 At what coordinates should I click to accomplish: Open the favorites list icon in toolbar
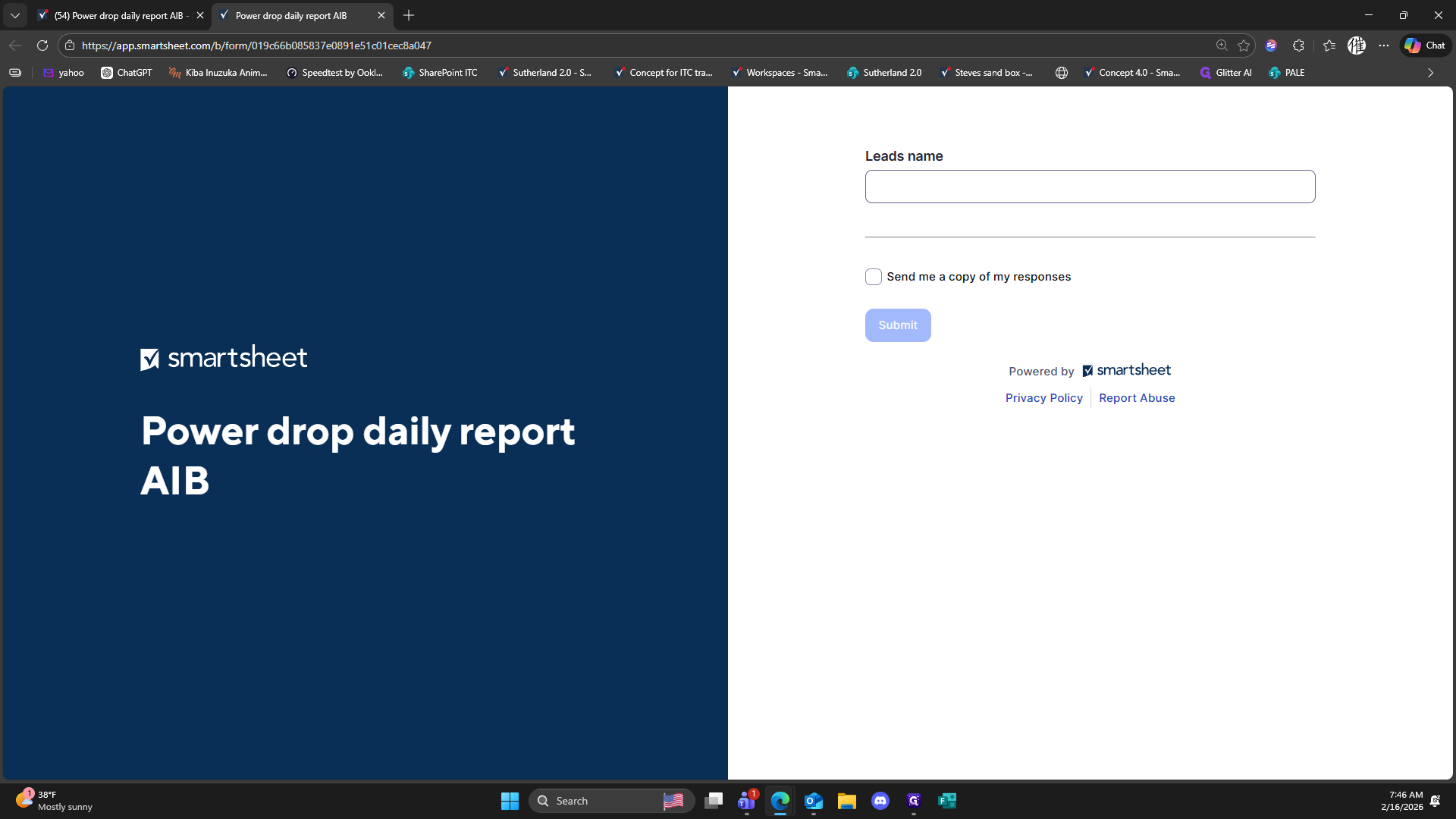tap(1329, 45)
